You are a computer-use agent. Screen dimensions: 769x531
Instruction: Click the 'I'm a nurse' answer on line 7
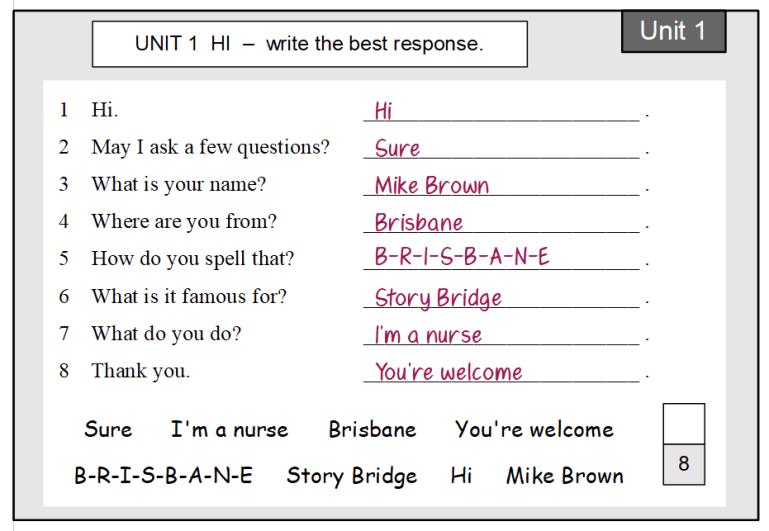pyautogui.click(x=428, y=336)
